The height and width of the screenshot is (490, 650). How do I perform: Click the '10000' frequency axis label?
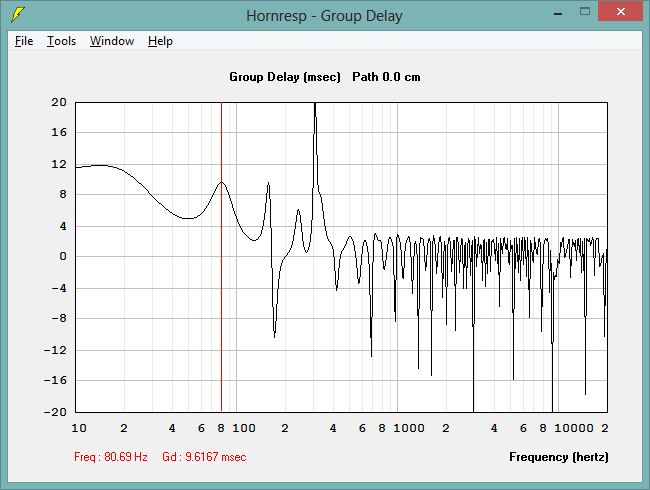click(x=574, y=428)
